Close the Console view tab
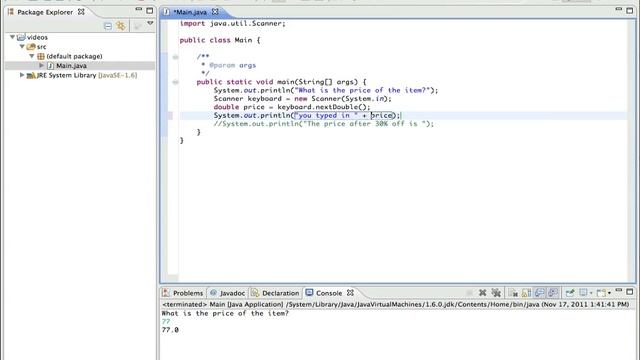Image resolution: width=640 pixels, height=360 pixels. click(350, 293)
